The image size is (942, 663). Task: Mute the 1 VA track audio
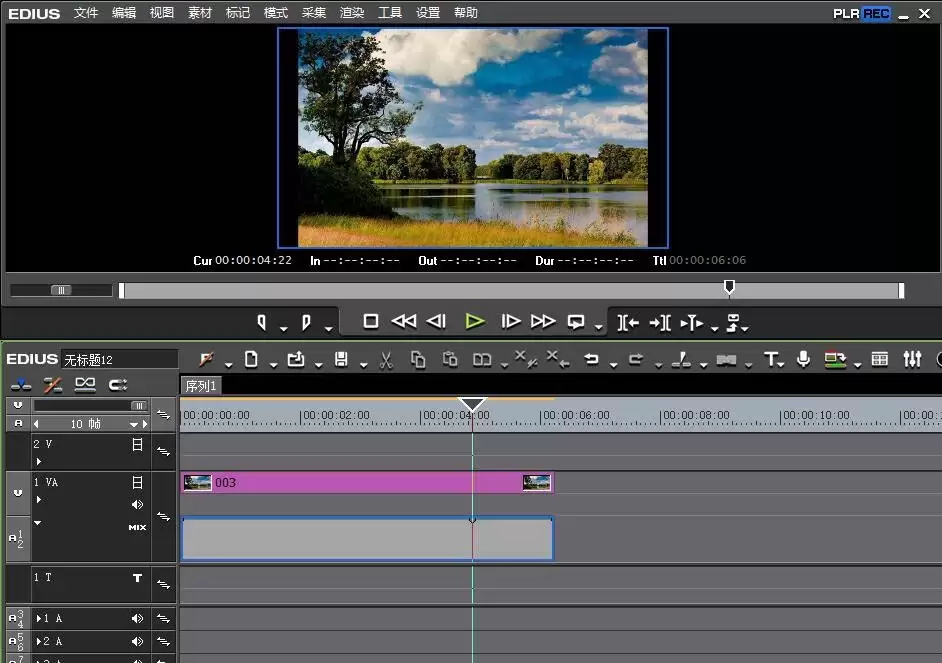pos(137,504)
